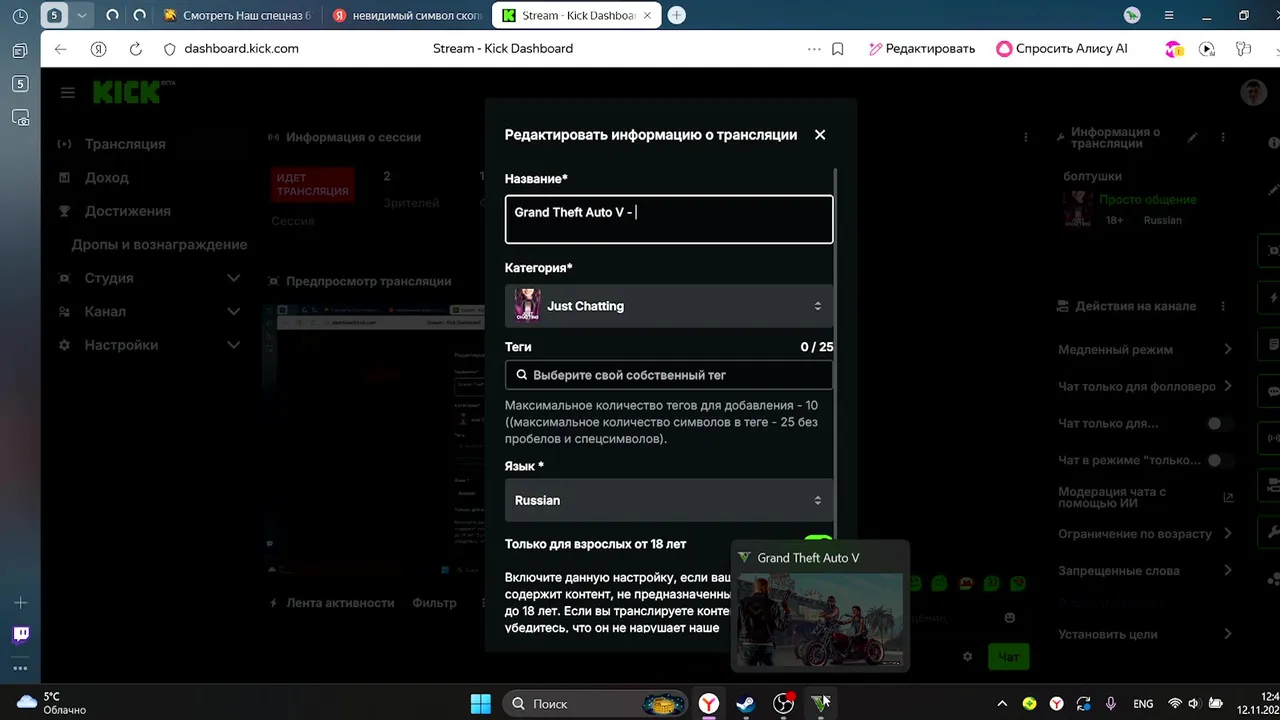The image size is (1280, 720).
Task: Go back in browser
Action: point(61,48)
